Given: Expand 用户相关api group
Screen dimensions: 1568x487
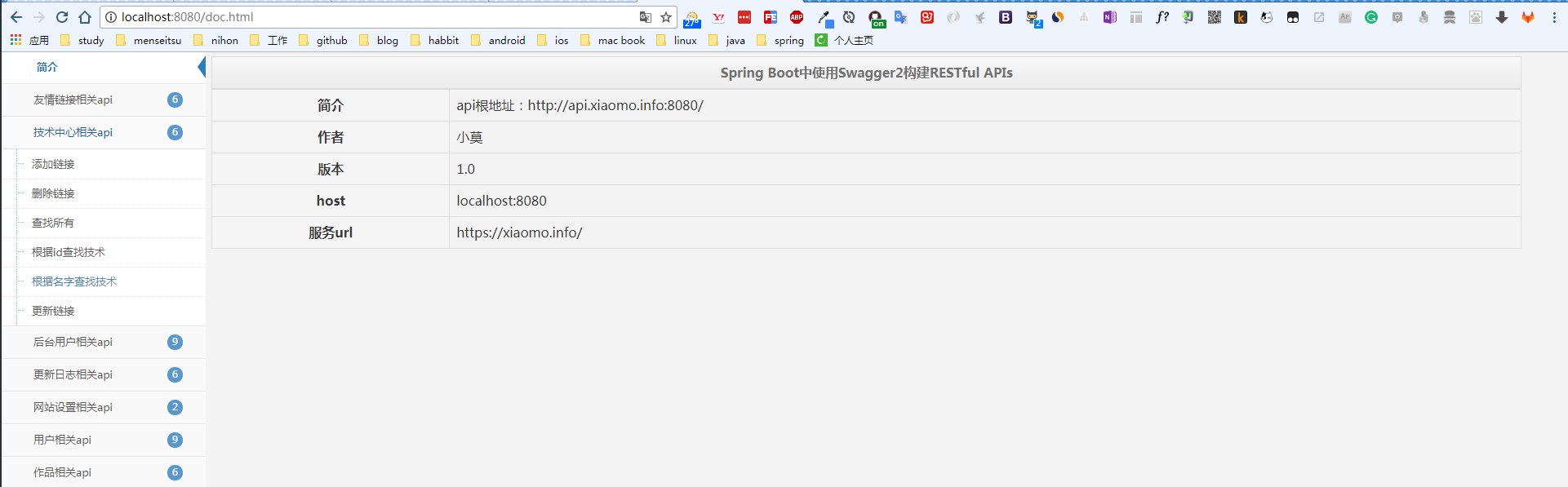Looking at the screenshot, I should [104, 440].
